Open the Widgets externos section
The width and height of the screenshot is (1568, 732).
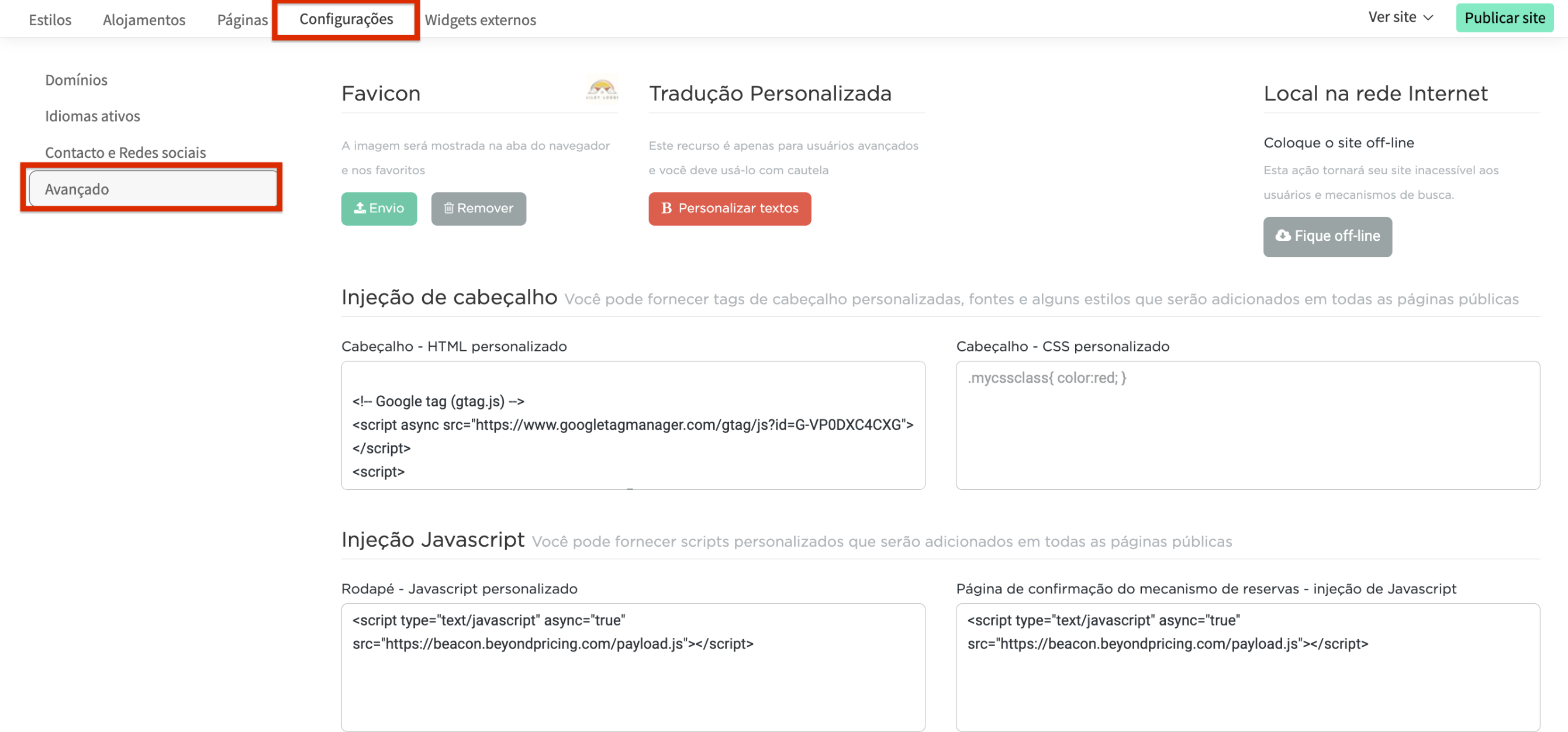point(480,19)
